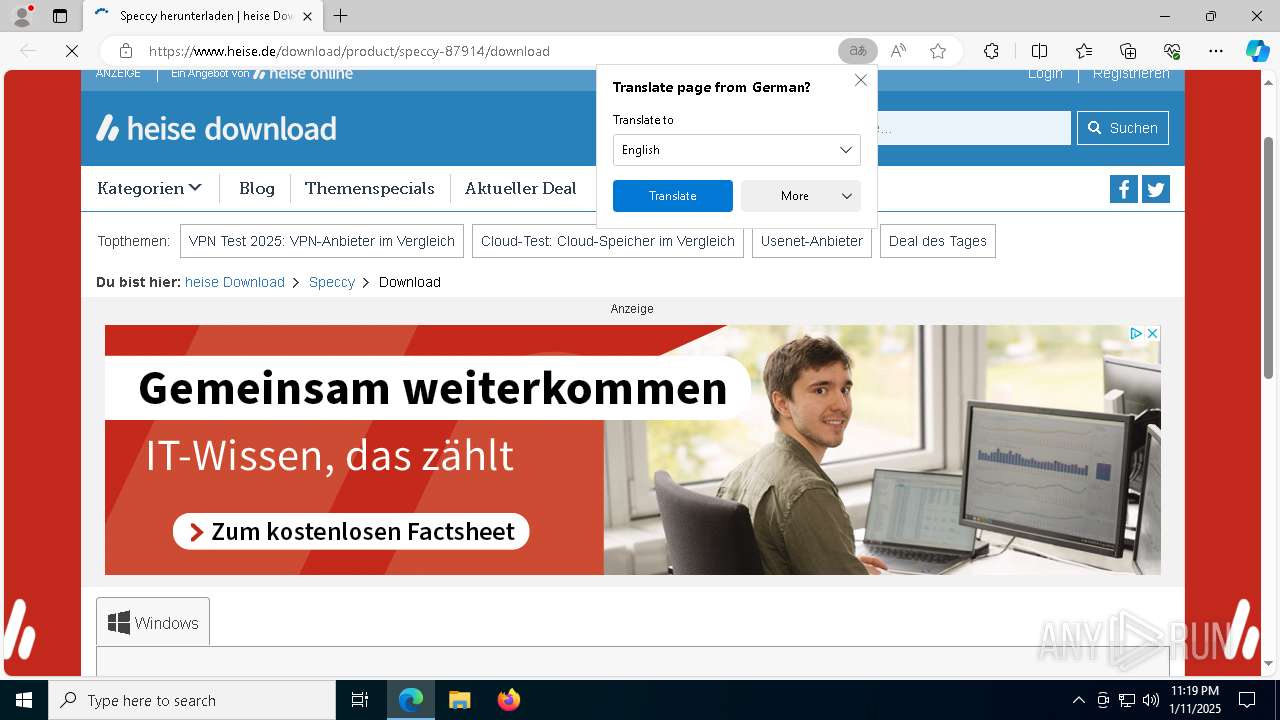Click the AdChoices icon on banner
Image resolution: width=1280 pixels, height=720 pixels.
(1136, 333)
